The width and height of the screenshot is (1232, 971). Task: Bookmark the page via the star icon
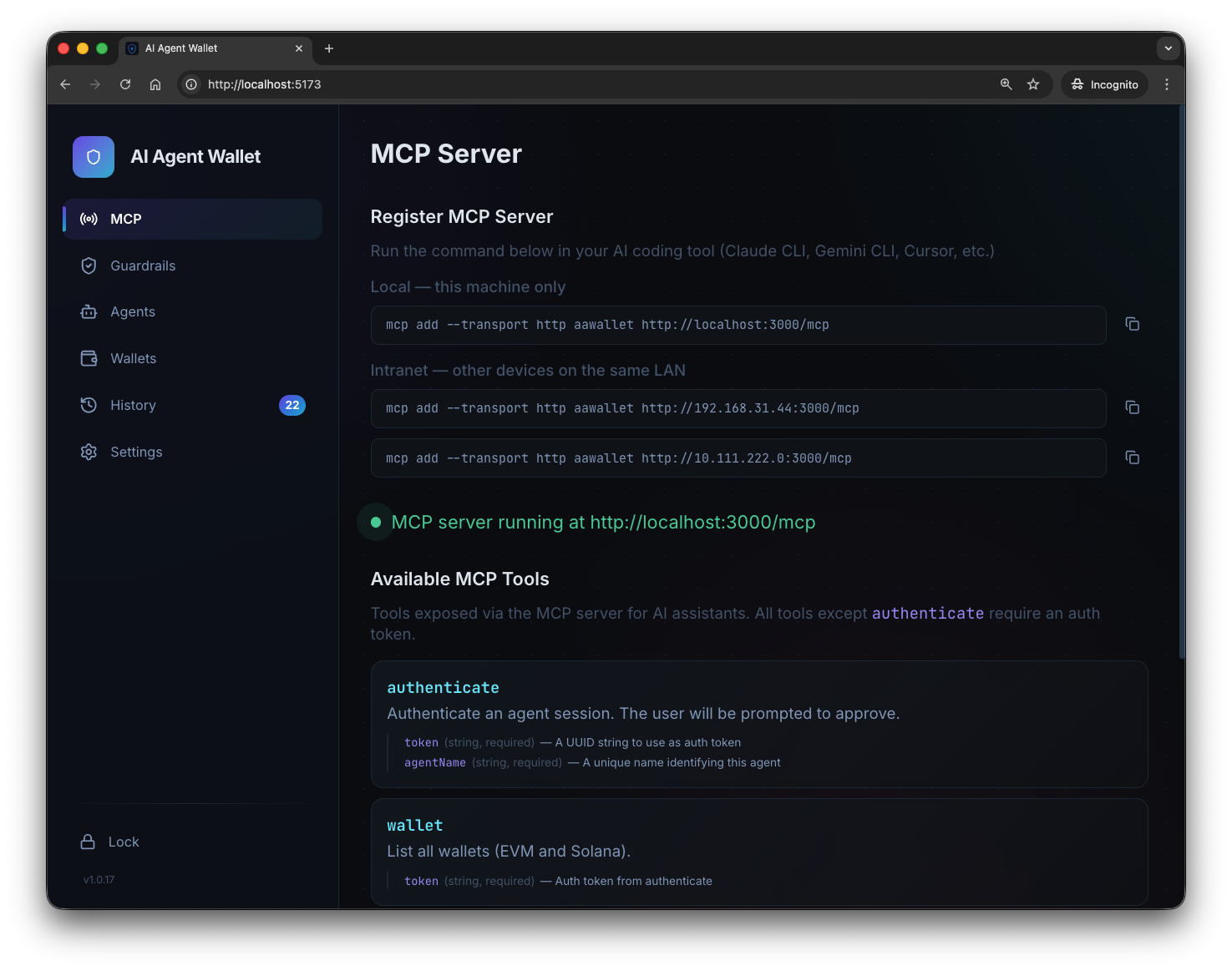coord(1033,83)
